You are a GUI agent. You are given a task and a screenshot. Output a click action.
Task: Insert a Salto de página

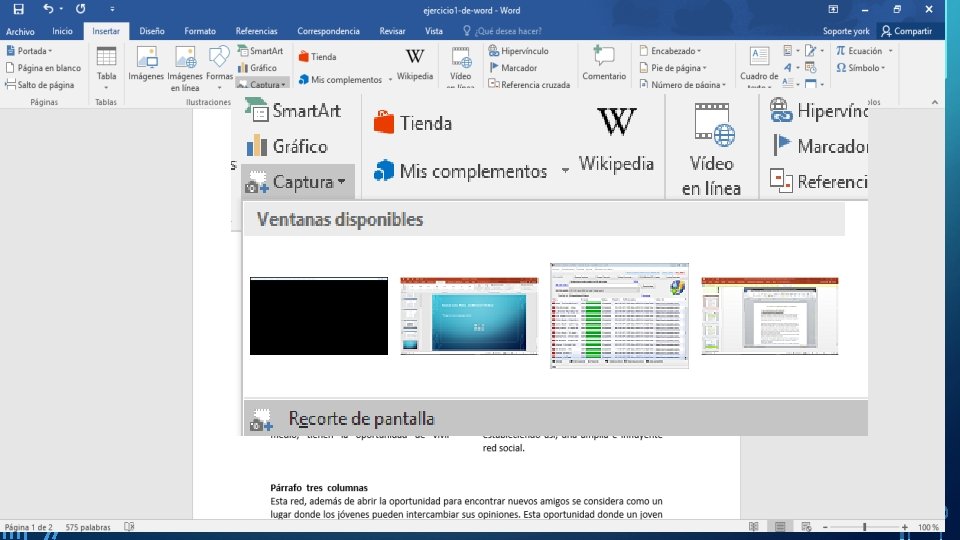pyautogui.click(x=40, y=85)
